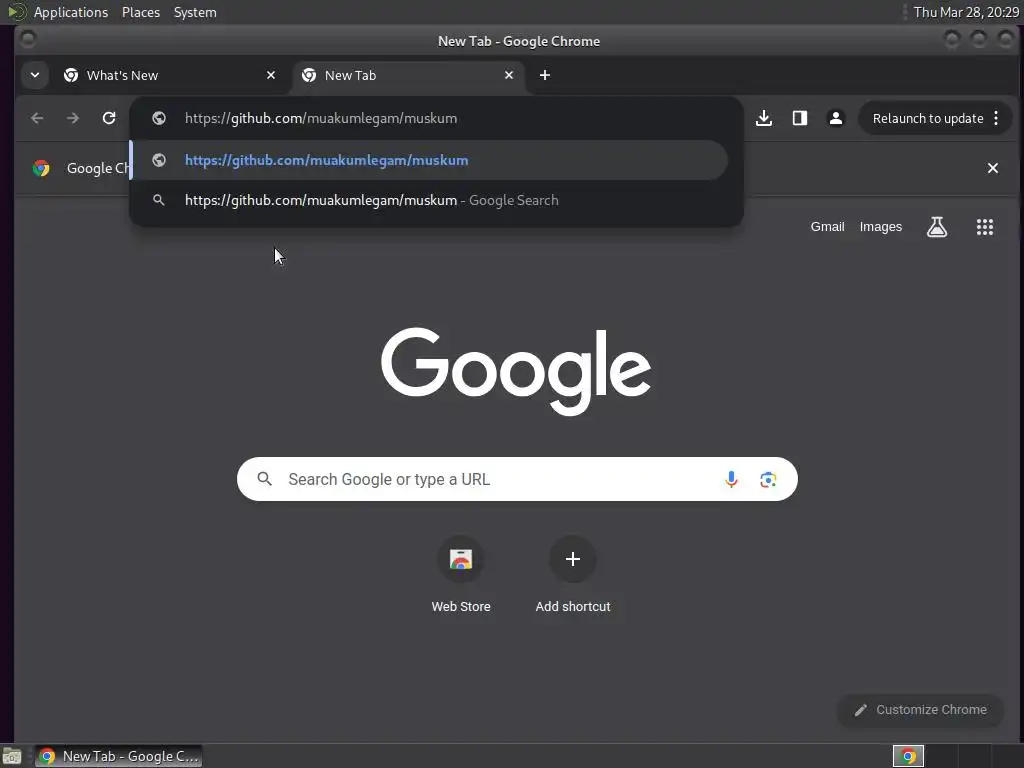Viewport: 1024px width, 768px height.
Task: Switch to the What's New tab
Action: point(170,75)
